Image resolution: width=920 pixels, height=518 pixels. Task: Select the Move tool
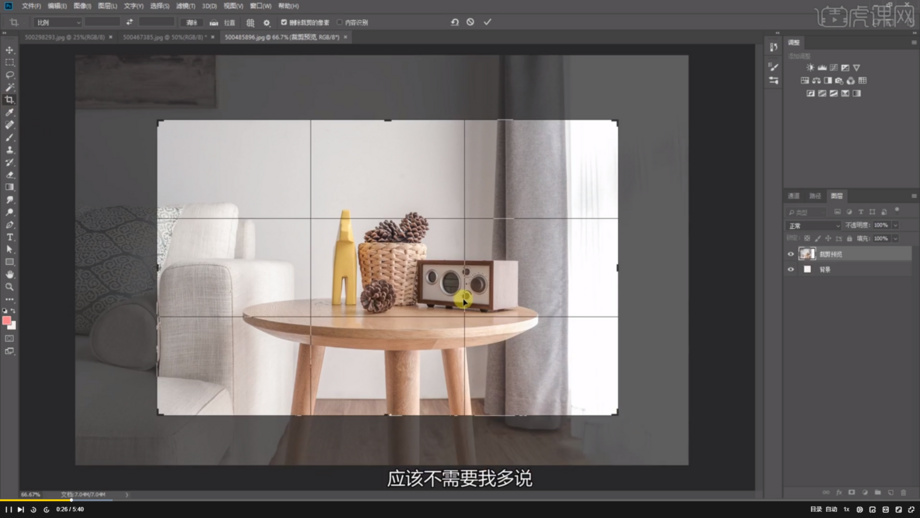pos(10,50)
